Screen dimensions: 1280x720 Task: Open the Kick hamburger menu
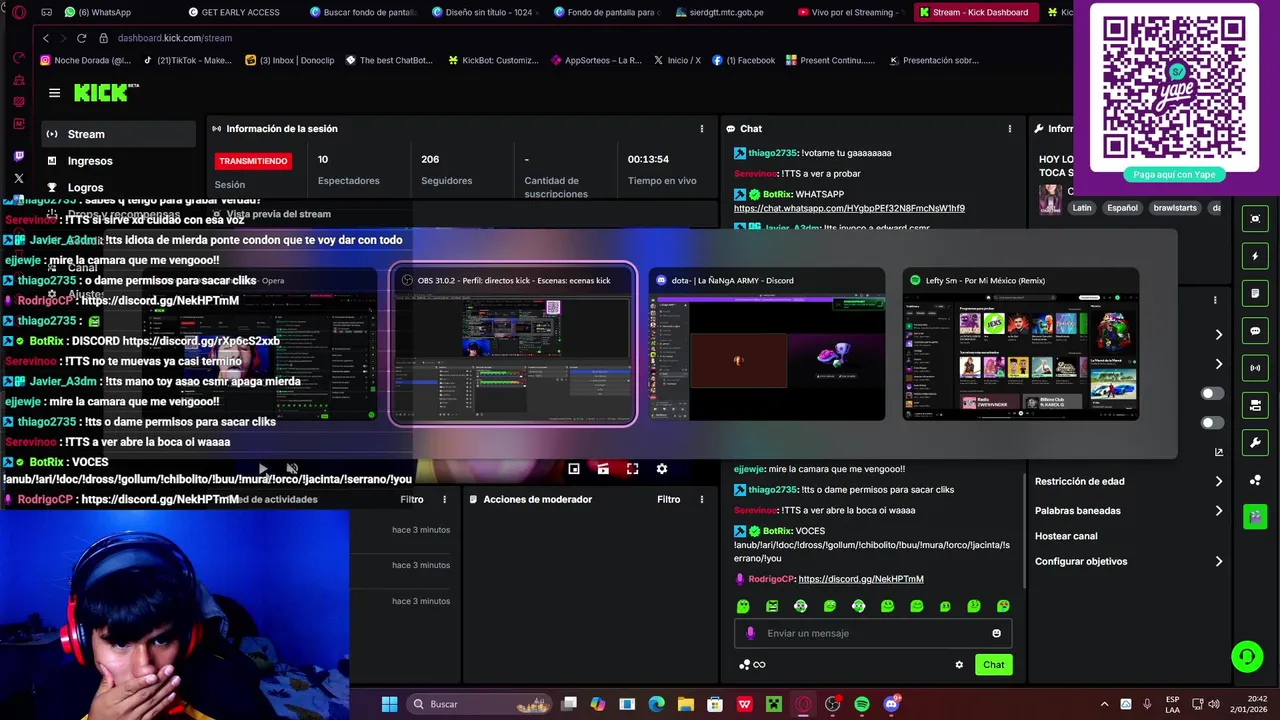click(x=54, y=93)
